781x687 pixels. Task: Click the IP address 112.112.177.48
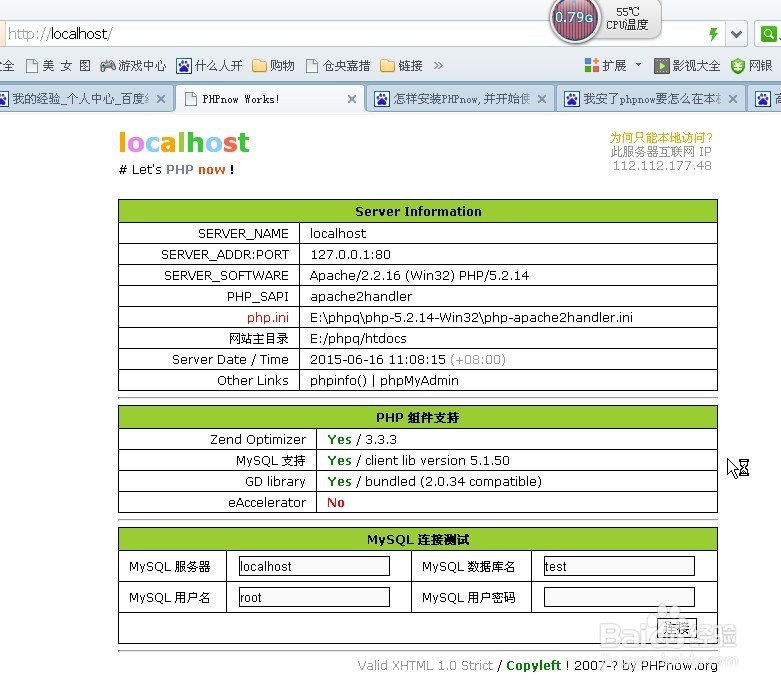(661, 166)
